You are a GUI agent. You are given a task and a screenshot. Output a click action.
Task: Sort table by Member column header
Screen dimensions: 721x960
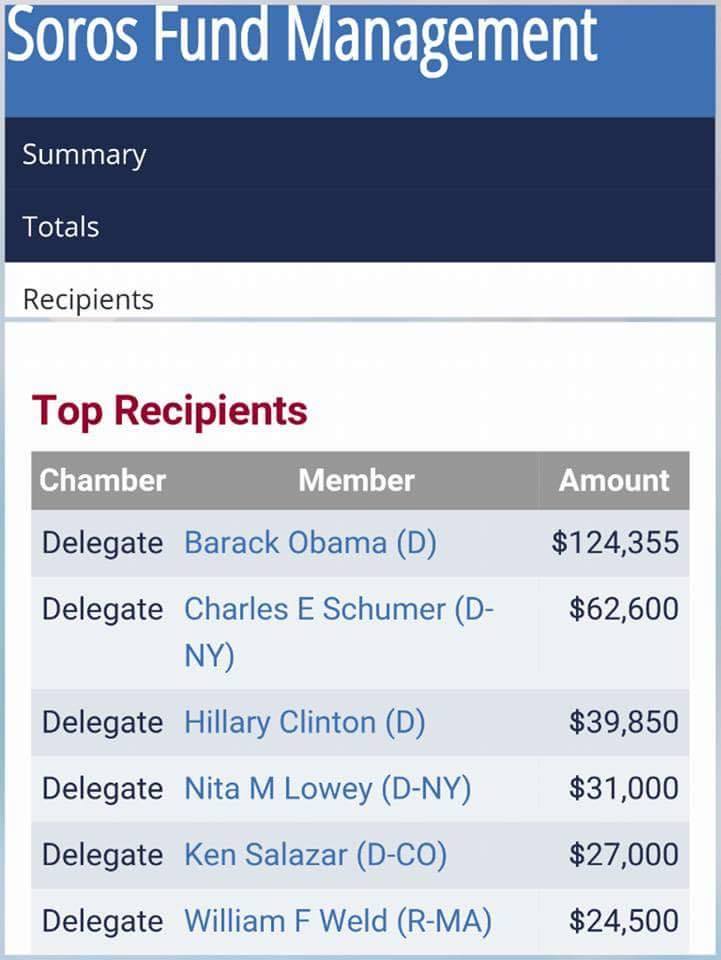click(357, 481)
